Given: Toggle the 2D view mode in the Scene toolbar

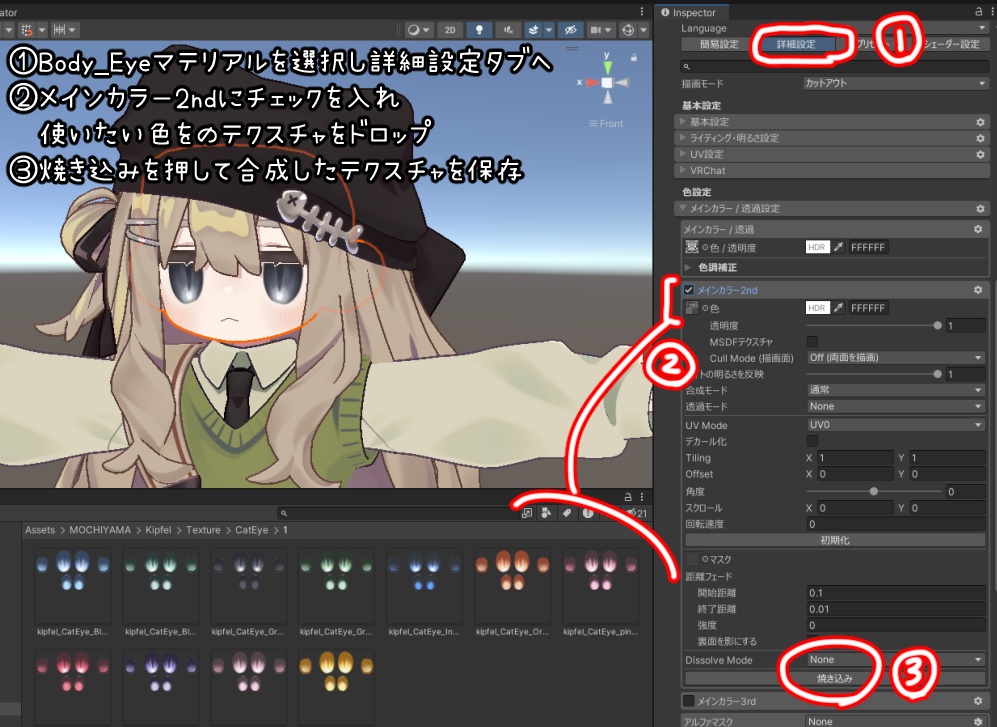Looking at the screenshot, I should click(451, 30).
